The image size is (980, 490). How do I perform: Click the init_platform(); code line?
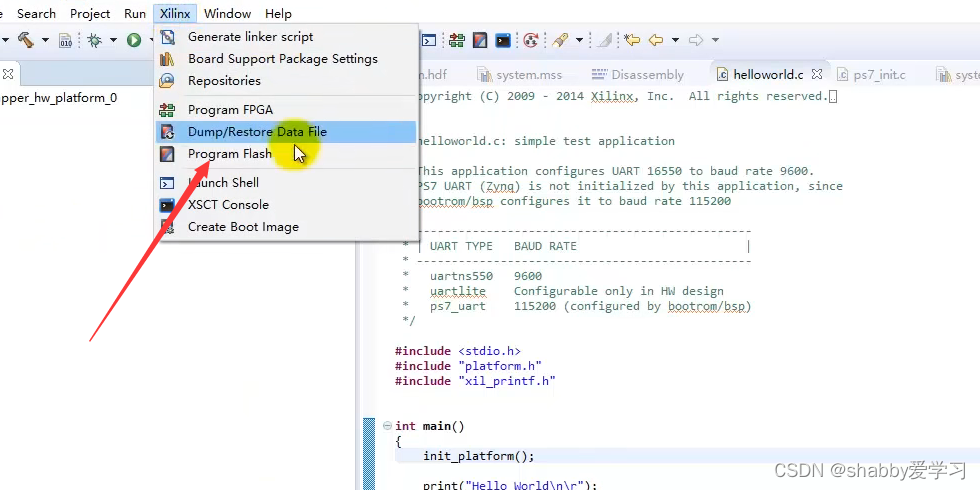479,456
